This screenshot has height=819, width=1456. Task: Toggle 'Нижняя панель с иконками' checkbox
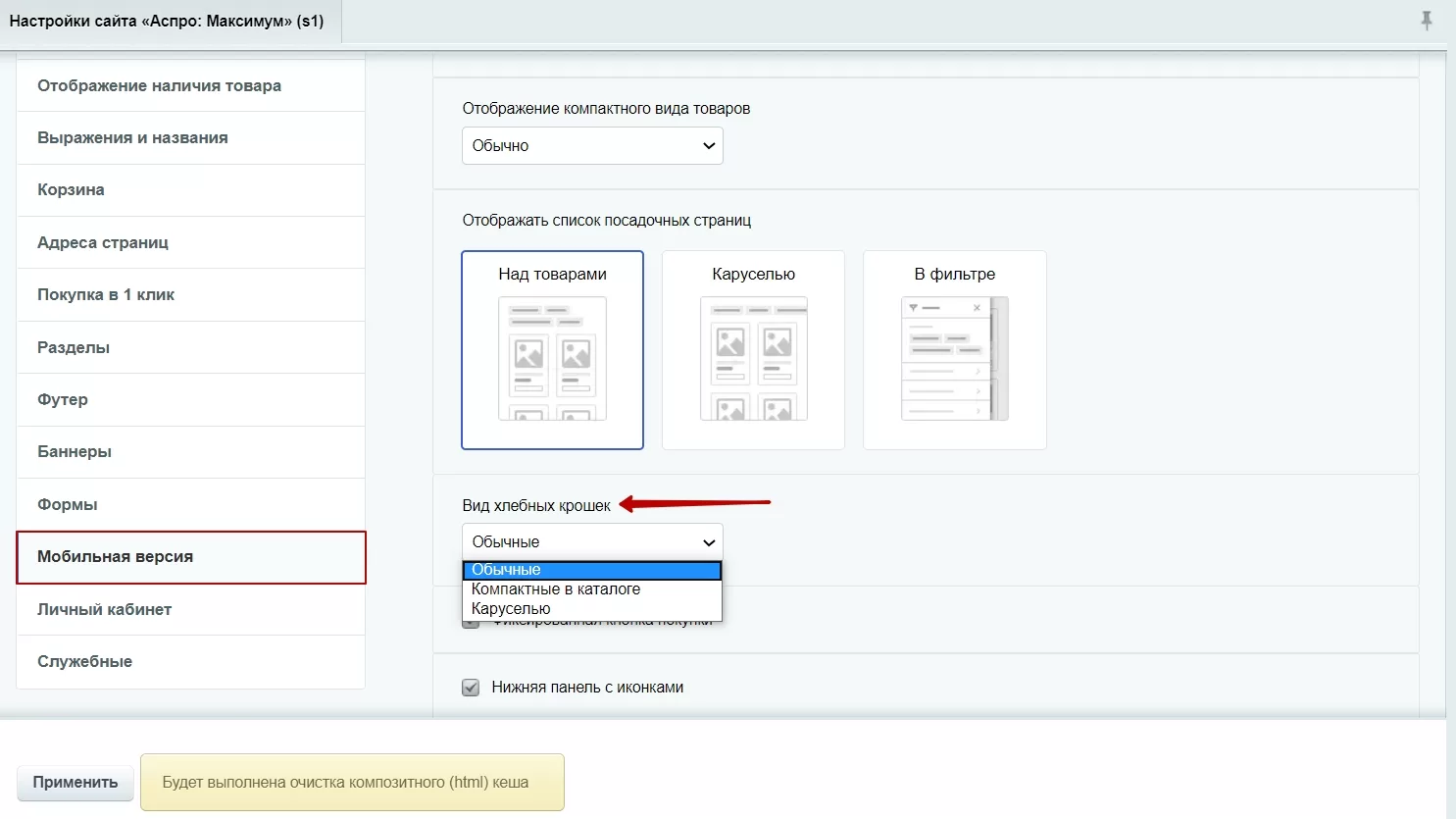point(471,688)
